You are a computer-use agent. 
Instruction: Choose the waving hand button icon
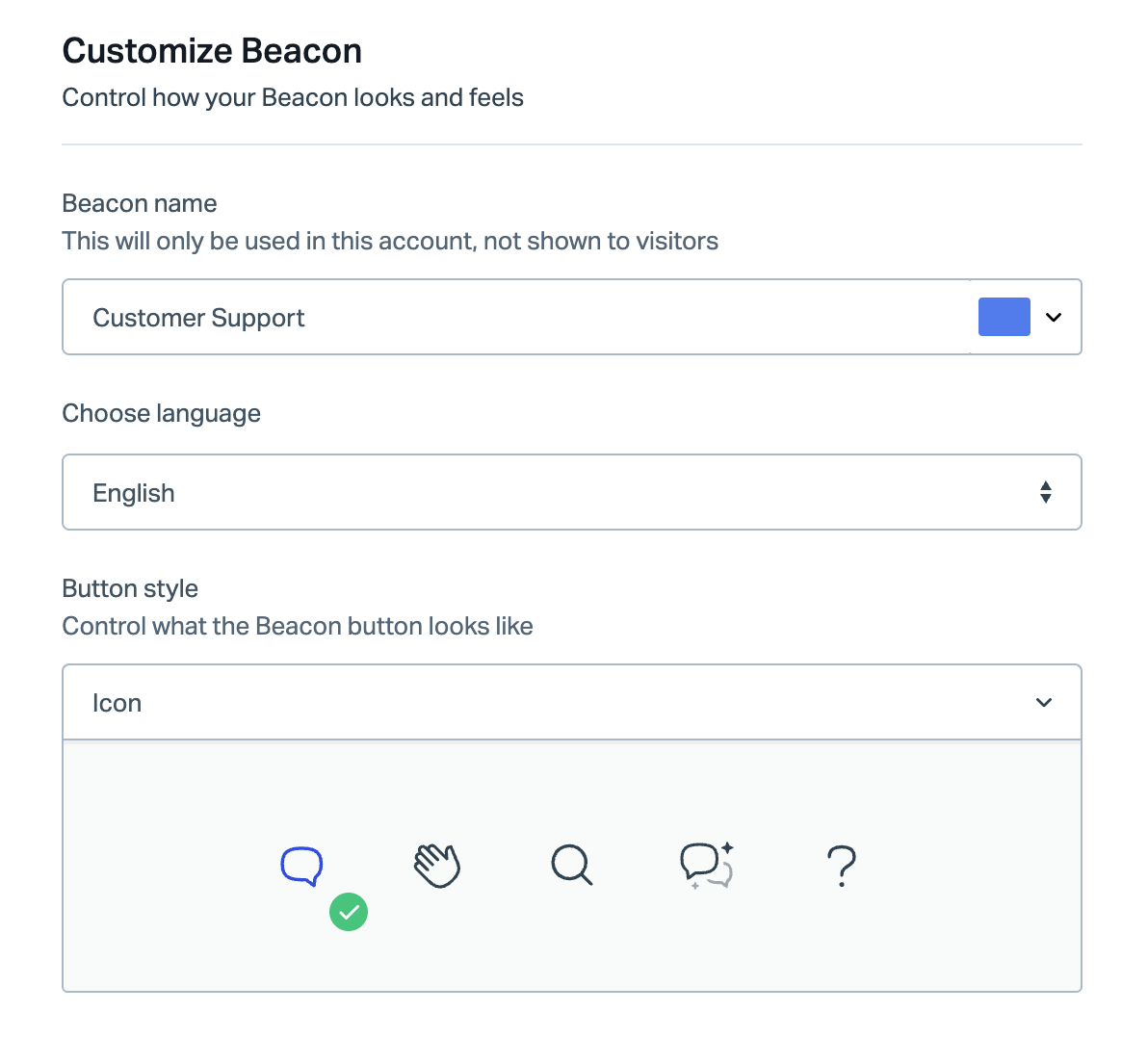437,866
